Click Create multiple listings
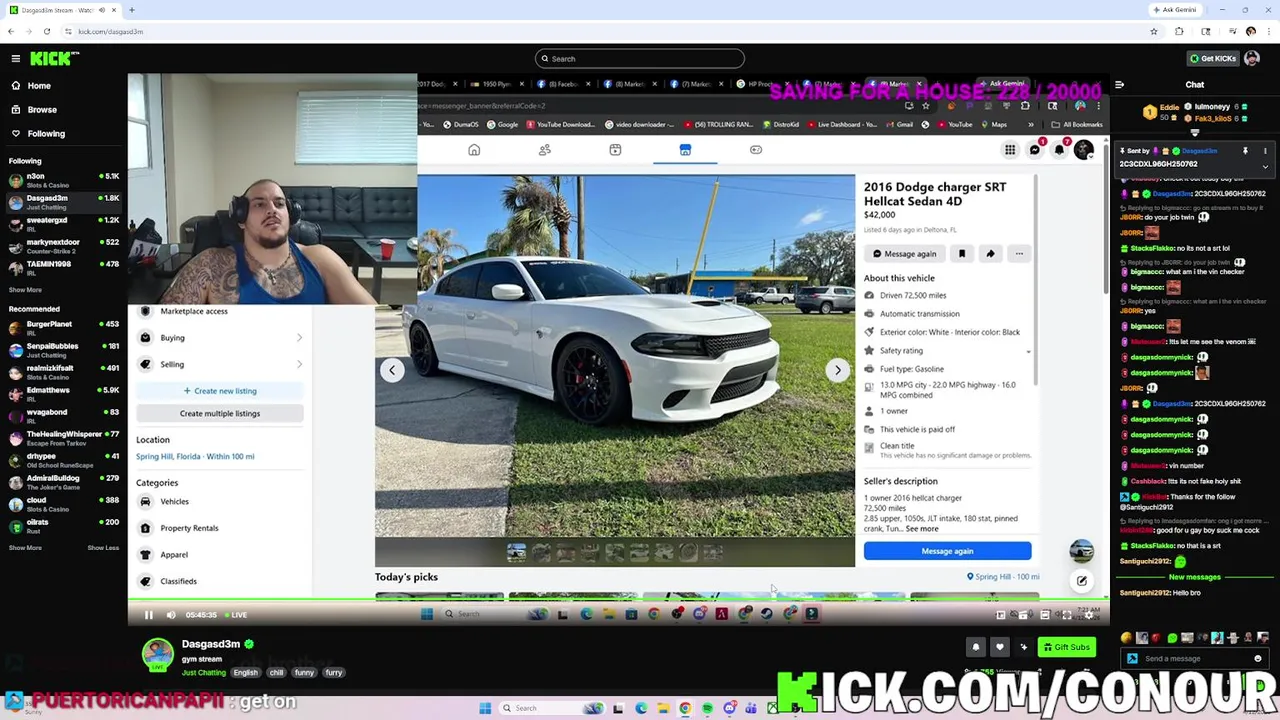The image size is (1280, 720). 220,413
